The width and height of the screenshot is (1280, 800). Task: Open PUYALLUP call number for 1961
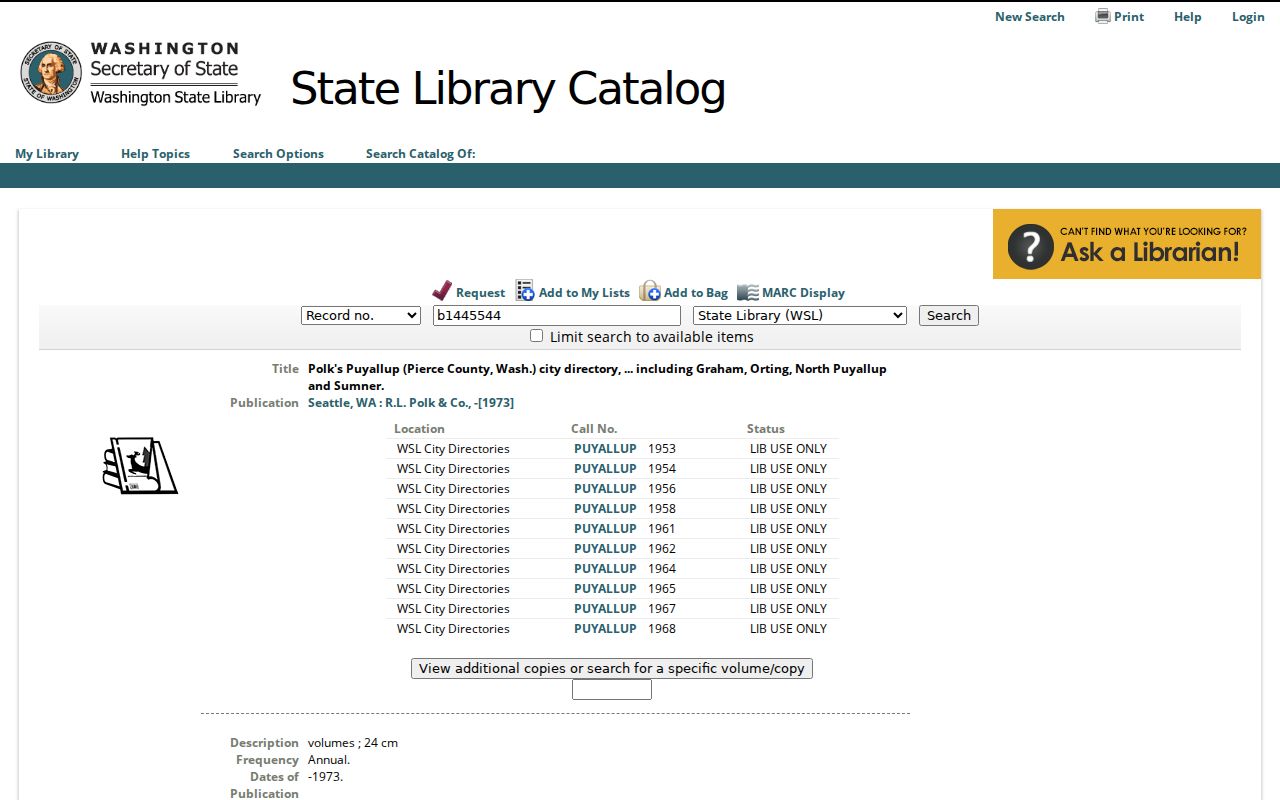click(x=605, y=529)
